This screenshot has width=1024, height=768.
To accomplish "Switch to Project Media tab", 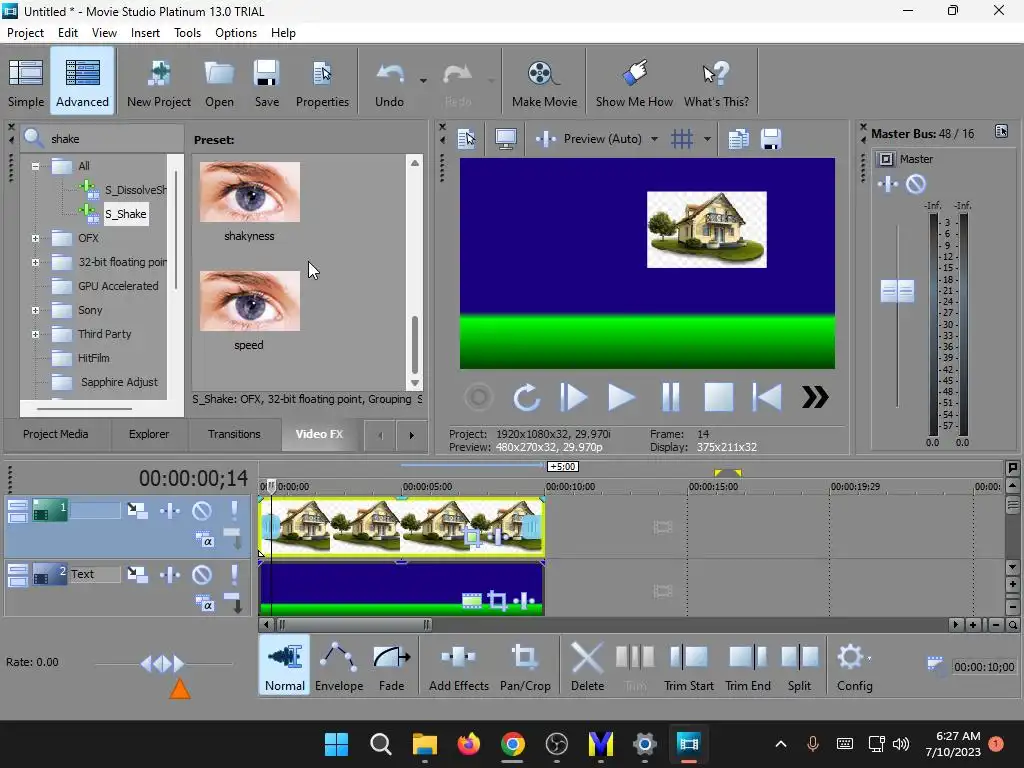I will 56,434.
